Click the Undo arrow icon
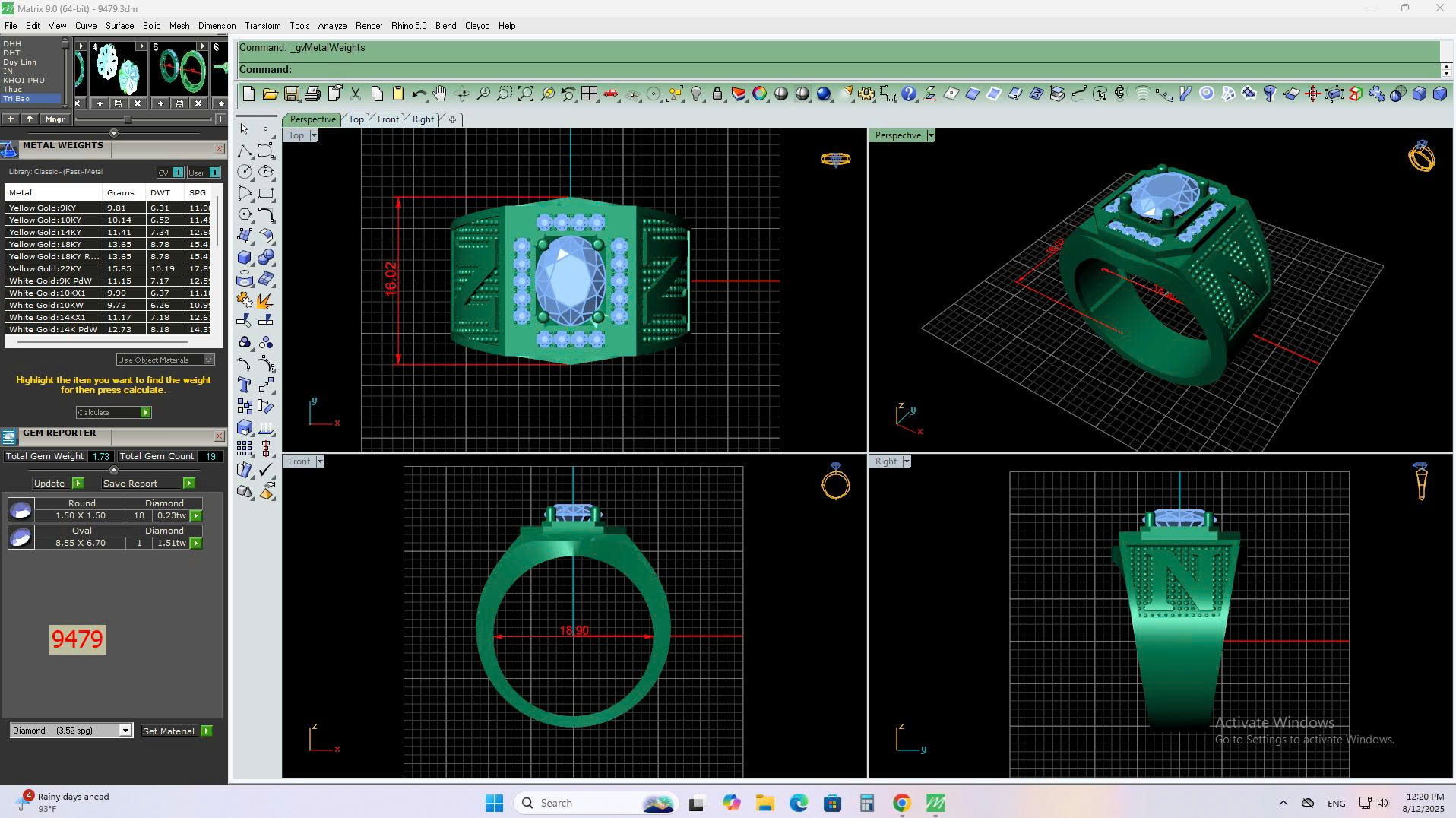The image size is (1456, 818). pos(418,94)
